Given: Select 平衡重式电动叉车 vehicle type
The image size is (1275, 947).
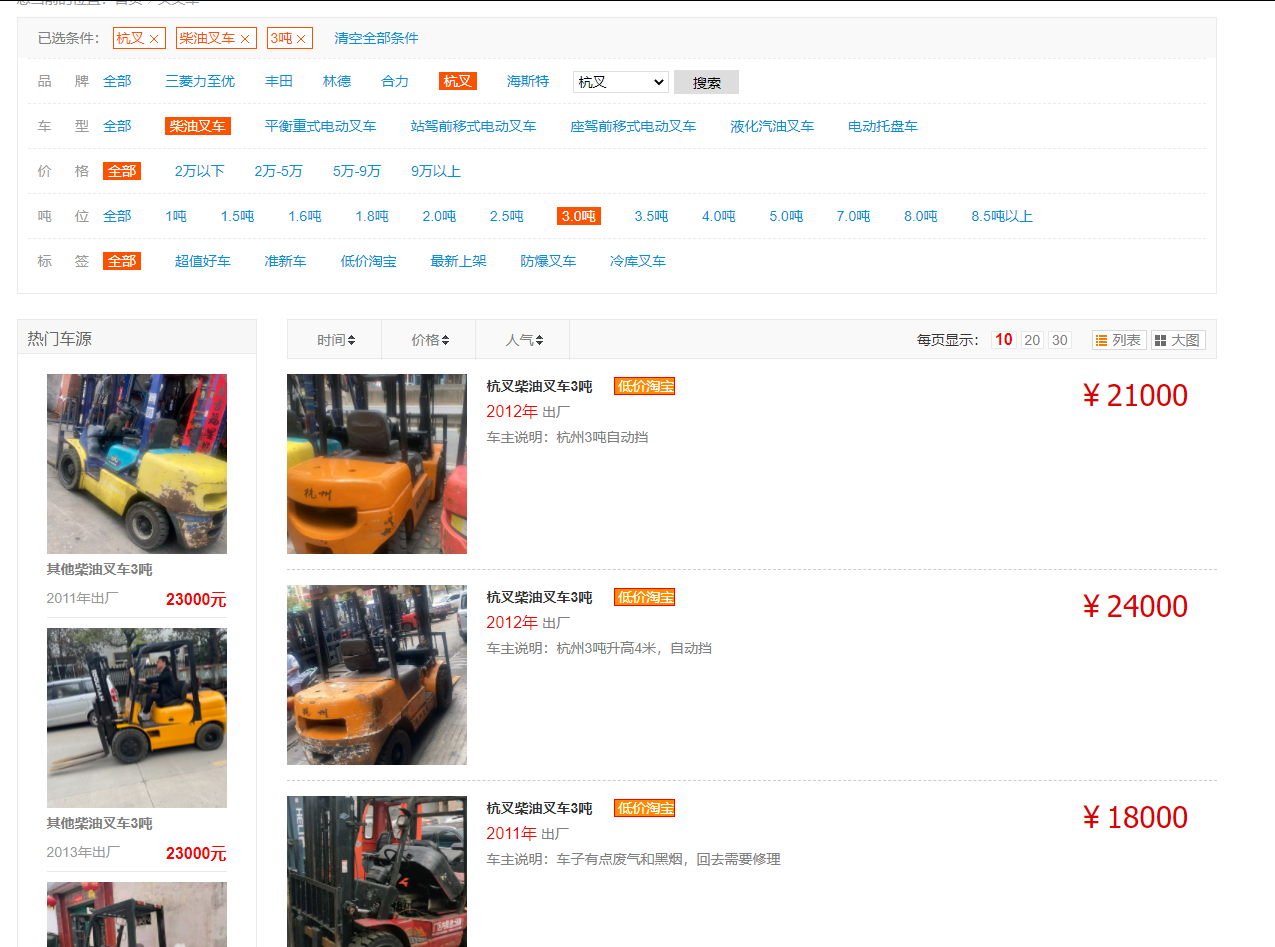Looking at the screenshot, I should [320, 126].
